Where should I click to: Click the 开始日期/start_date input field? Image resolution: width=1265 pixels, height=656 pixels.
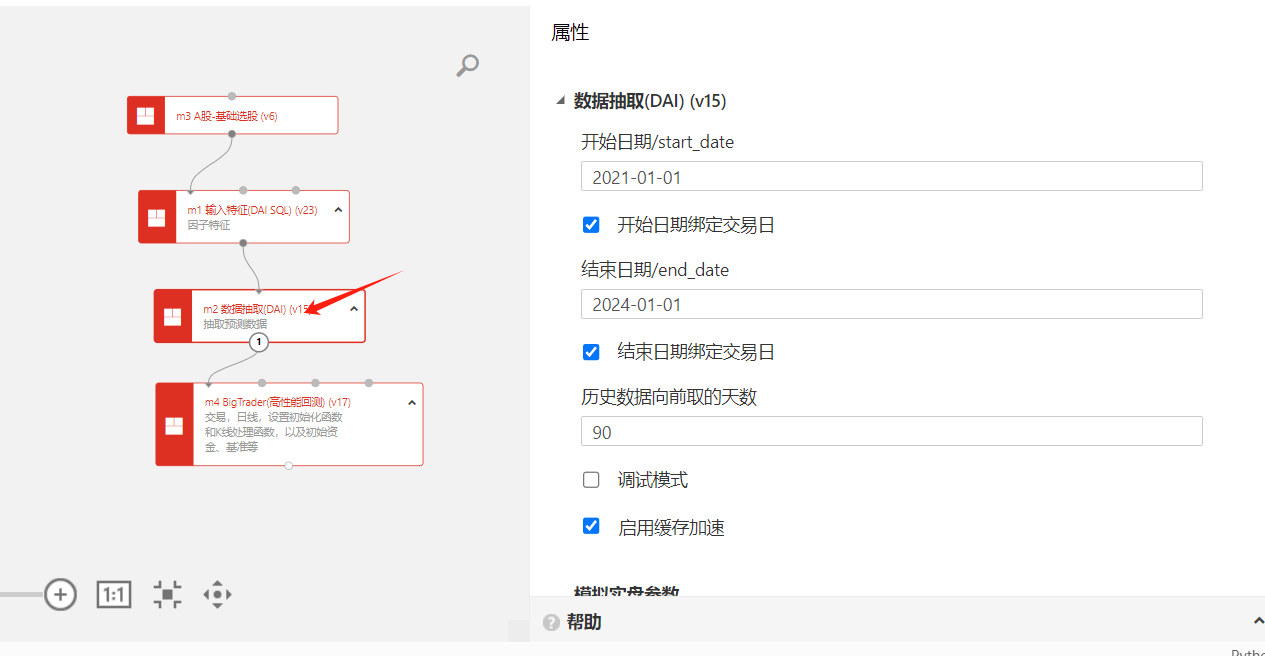tap(891, 177)
